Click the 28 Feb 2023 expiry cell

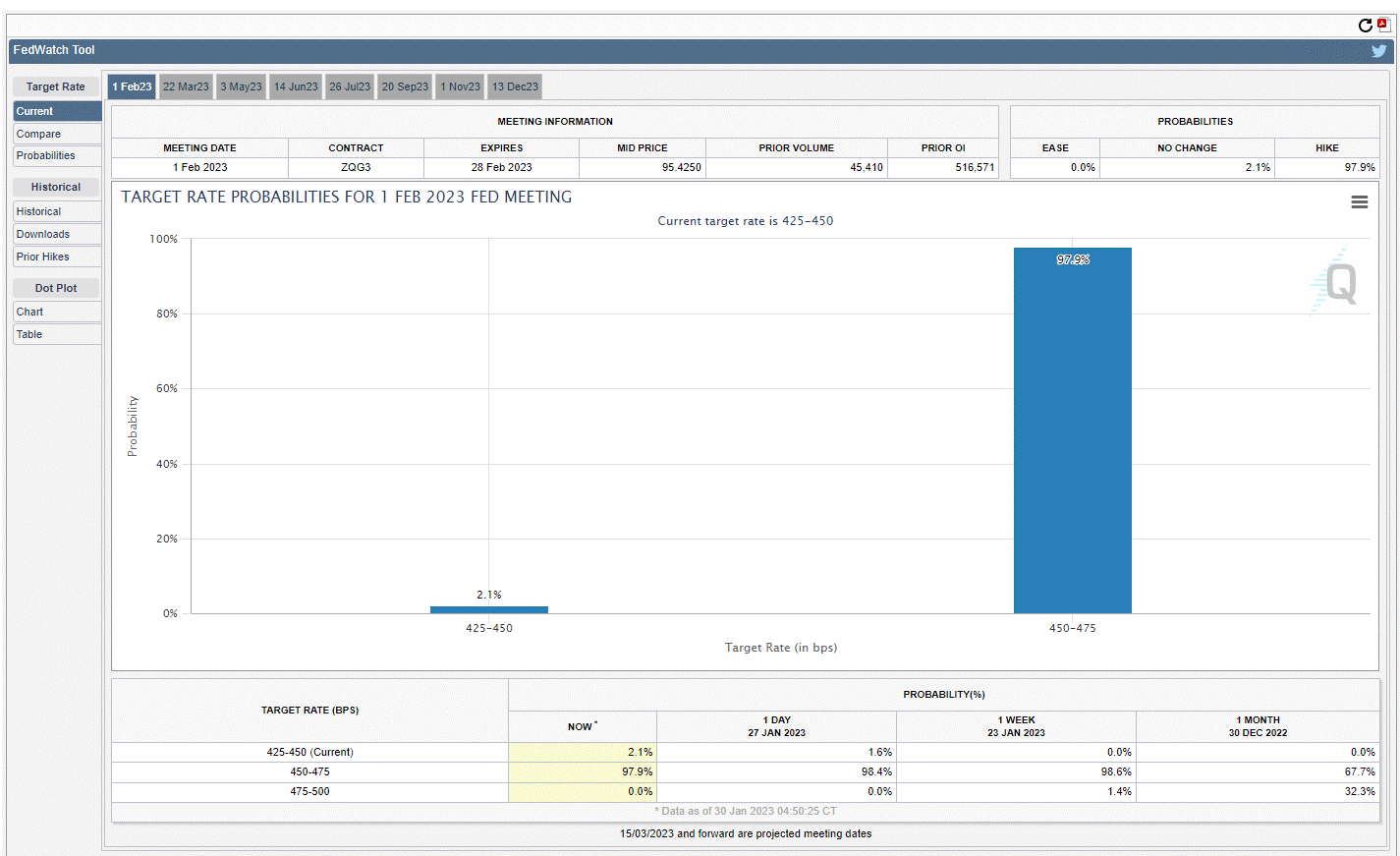501,167
